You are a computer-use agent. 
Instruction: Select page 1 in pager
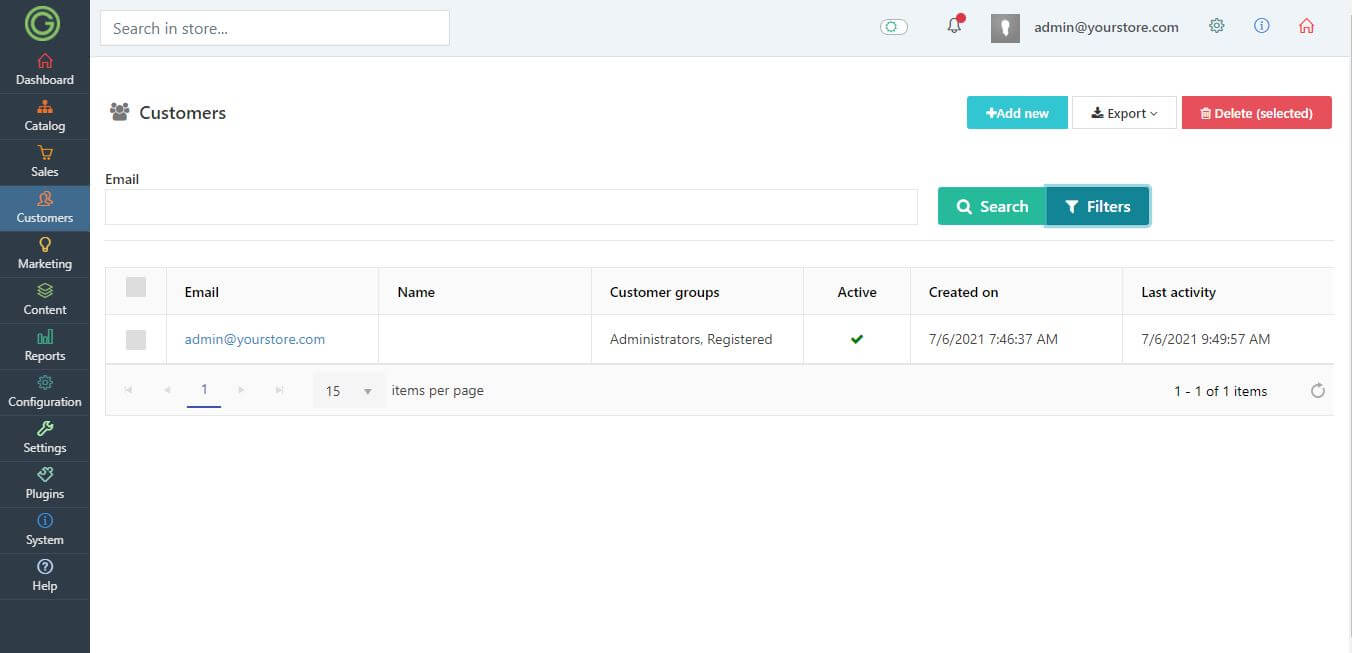(204, 390)
